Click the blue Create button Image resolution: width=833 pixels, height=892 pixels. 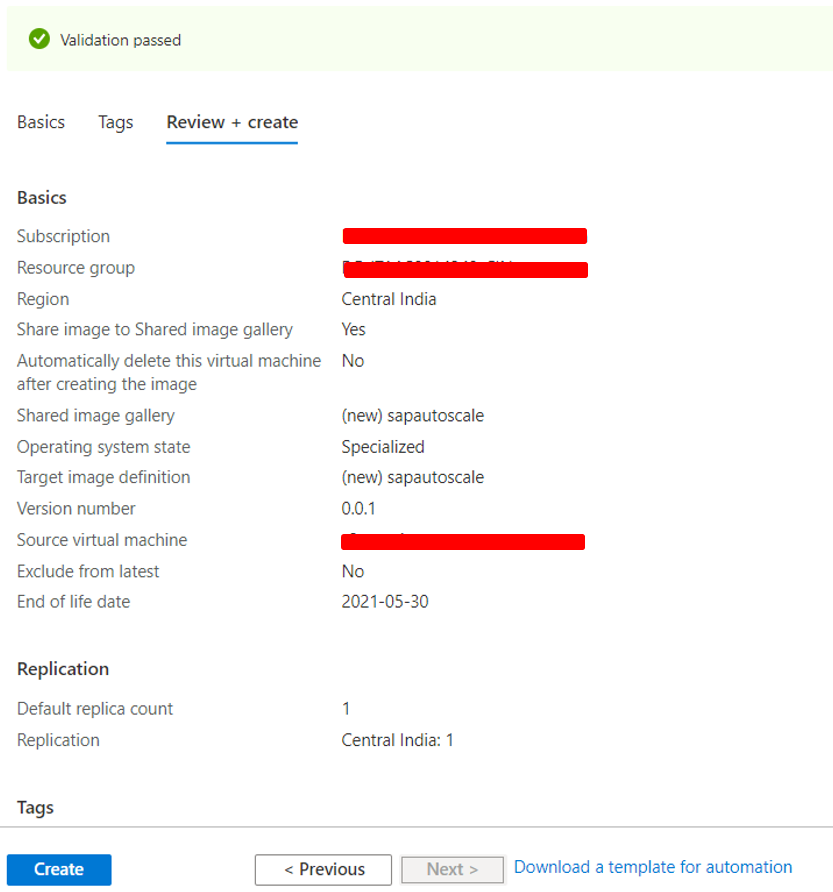59,869
